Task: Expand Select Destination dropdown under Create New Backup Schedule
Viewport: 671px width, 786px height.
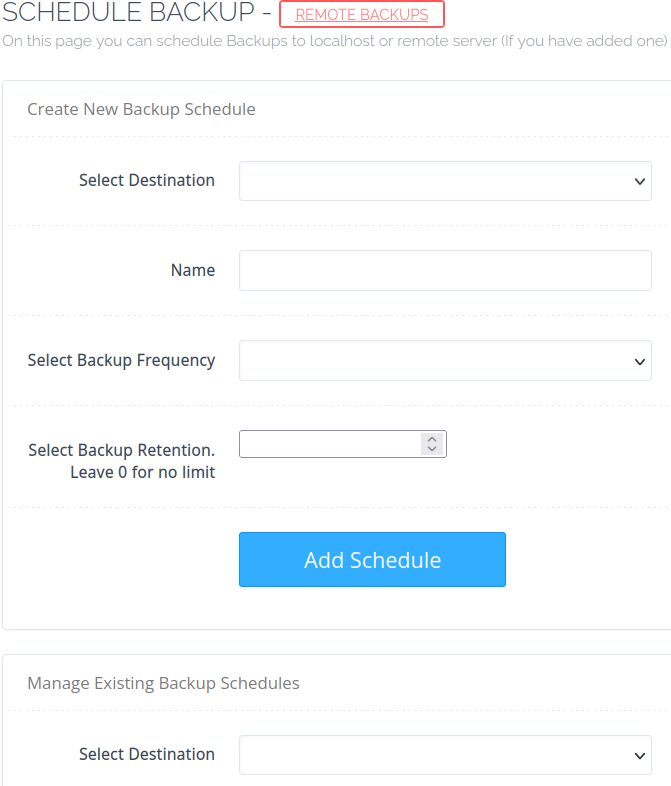Action: (x=445, y=181)
